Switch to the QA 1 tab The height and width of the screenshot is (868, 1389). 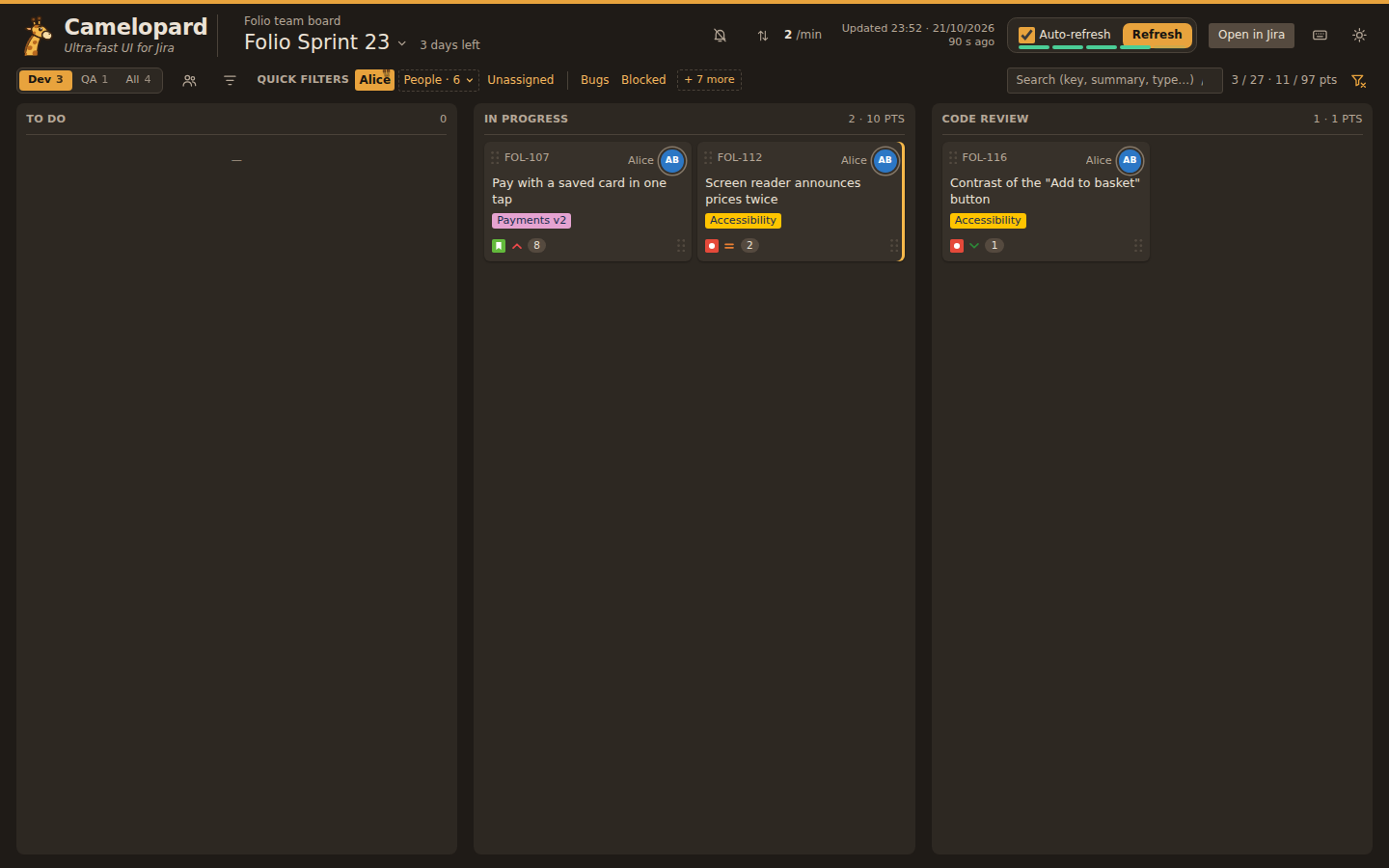[95, 80]
